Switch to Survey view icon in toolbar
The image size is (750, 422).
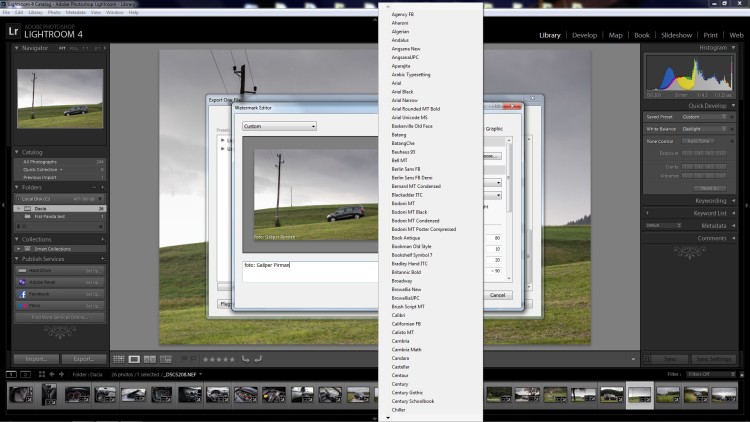coord(165,359)
